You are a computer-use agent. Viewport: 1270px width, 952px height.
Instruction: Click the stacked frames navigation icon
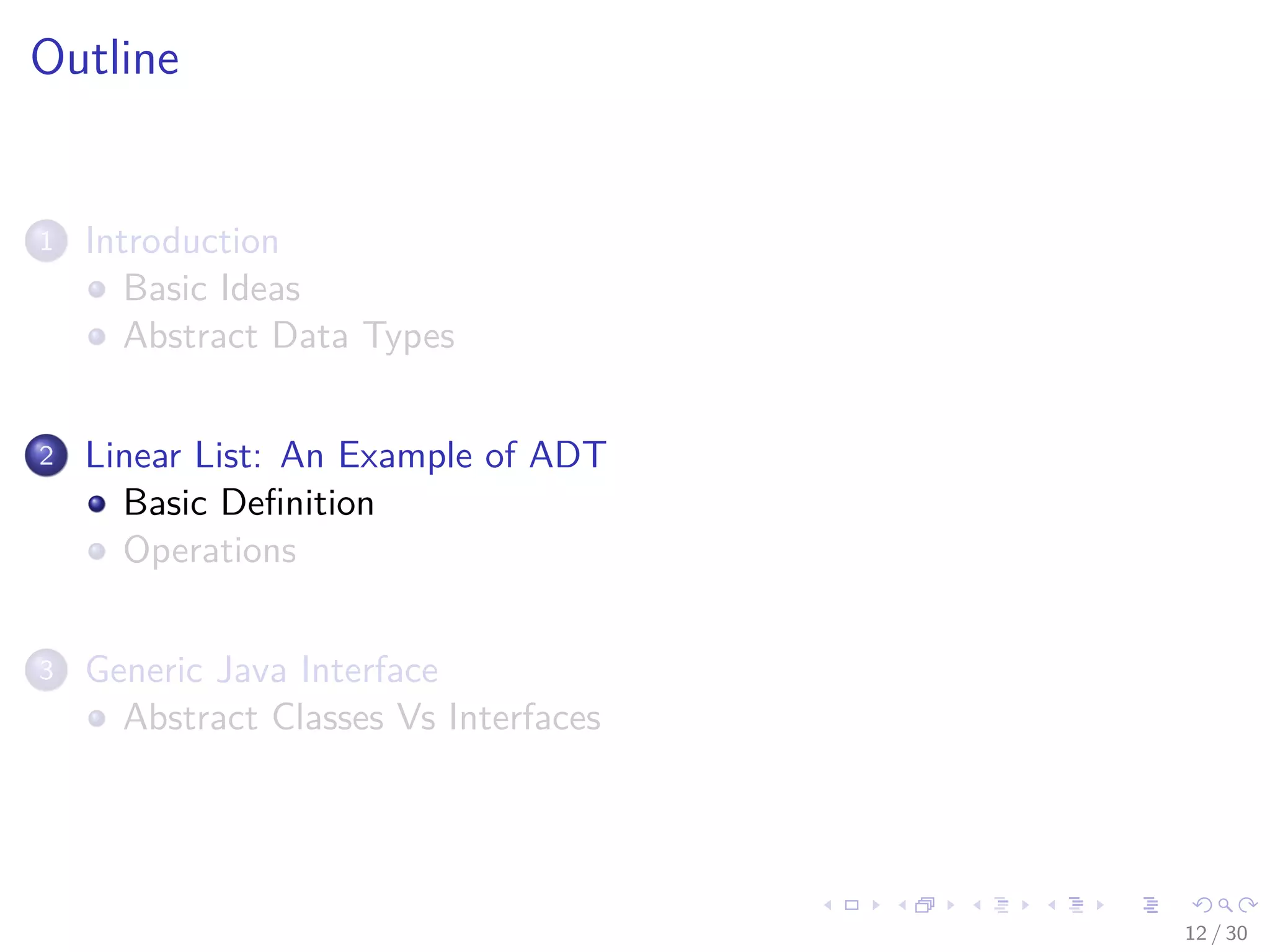(925, 906)
